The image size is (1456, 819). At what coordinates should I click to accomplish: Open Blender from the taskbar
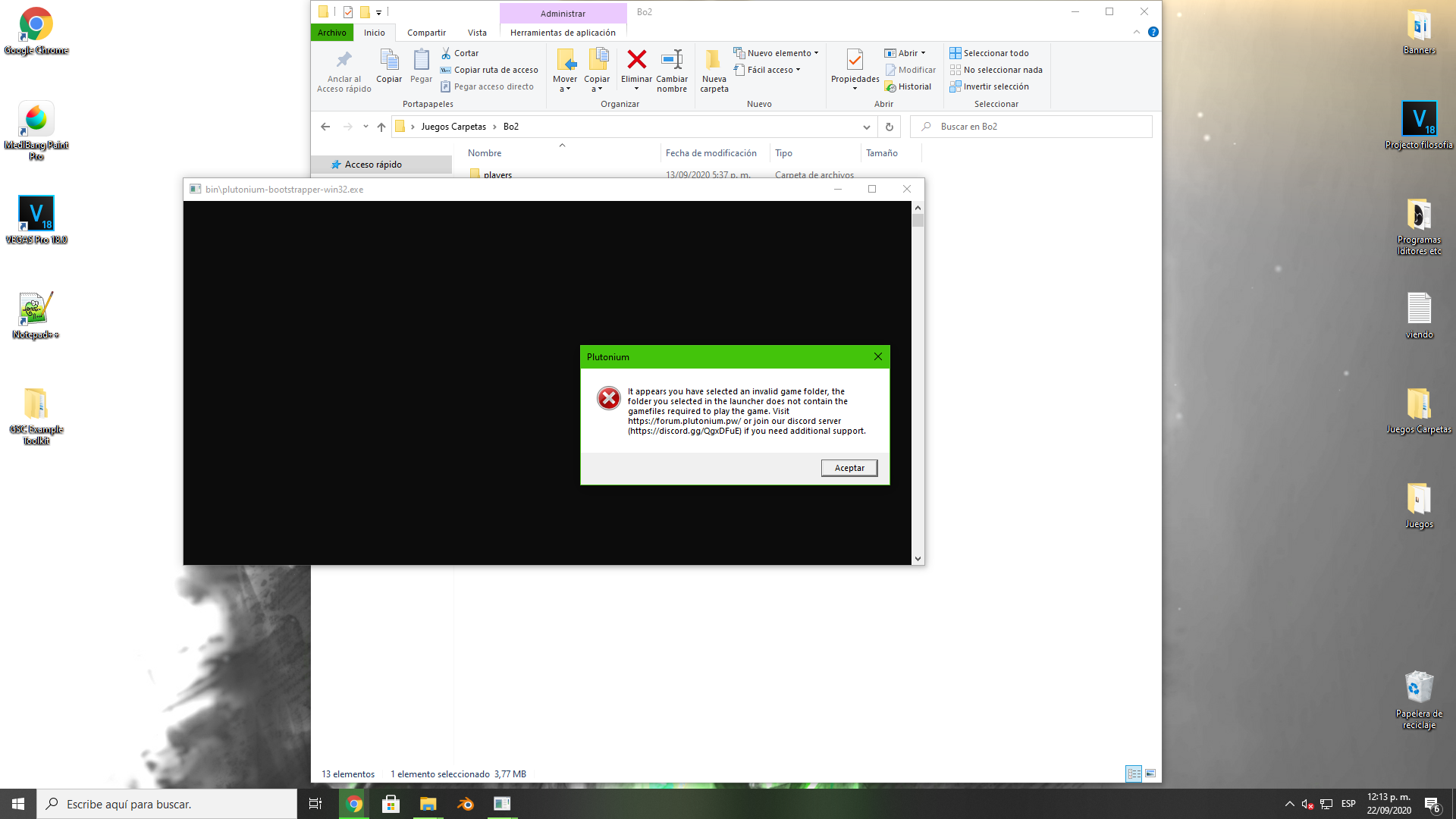point(465,804)
